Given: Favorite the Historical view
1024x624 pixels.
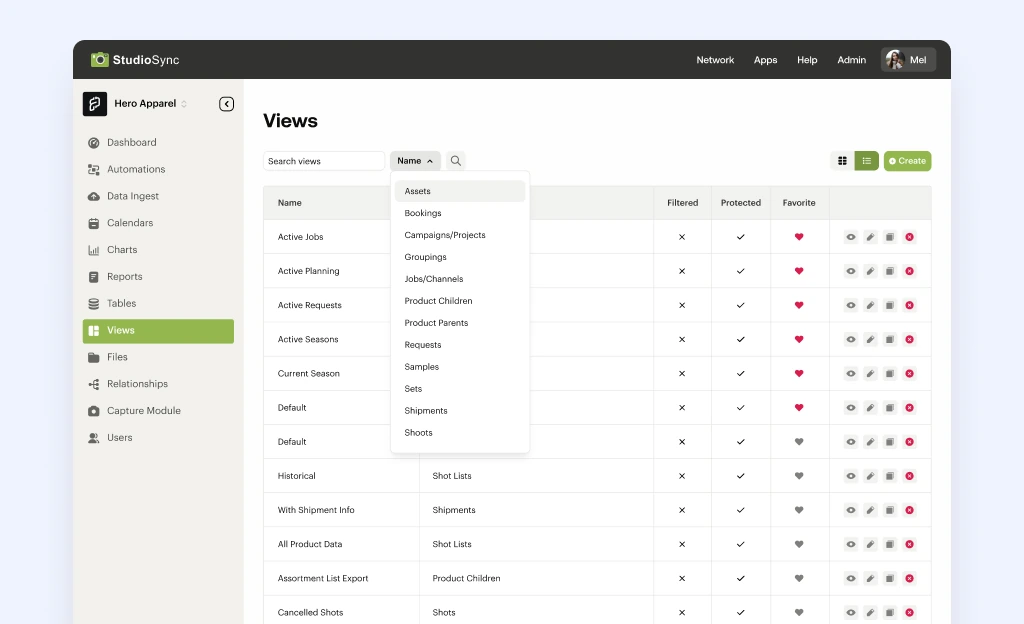Looking at the screenshot, I should [799, 476].
